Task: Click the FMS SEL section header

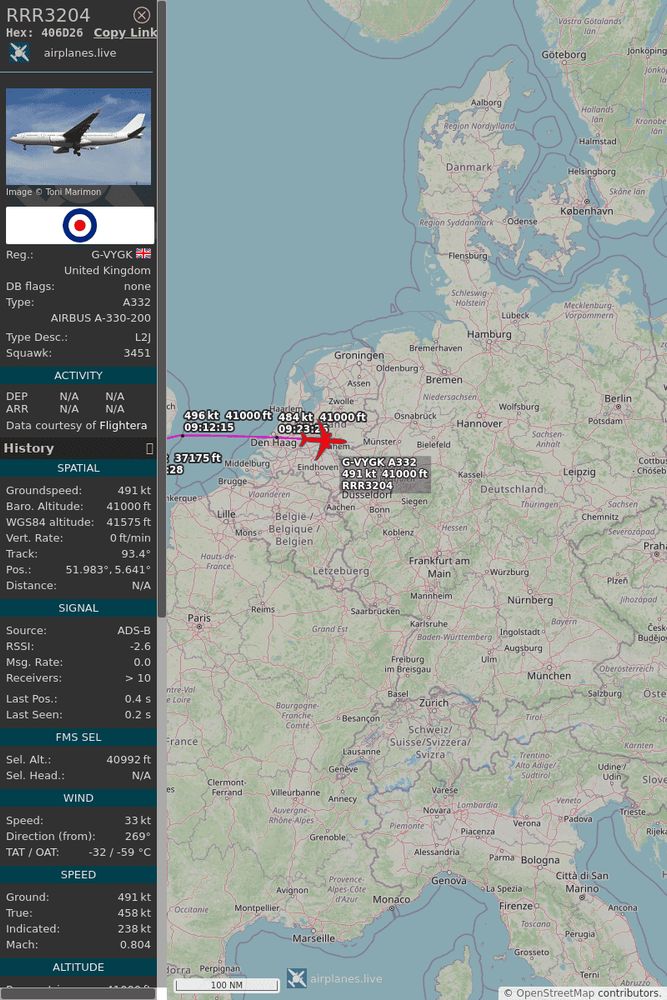Action: 78,737
